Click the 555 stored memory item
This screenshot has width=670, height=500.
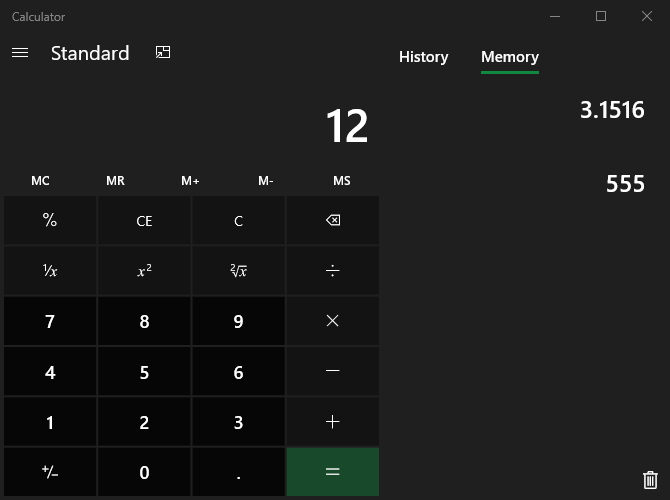coord(625,184)
